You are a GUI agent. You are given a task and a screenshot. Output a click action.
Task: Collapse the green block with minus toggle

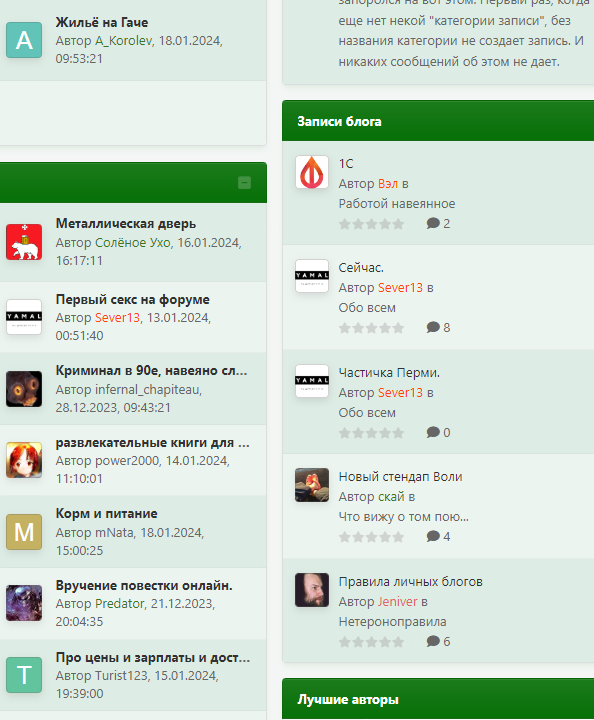click(x=244, y=183)
